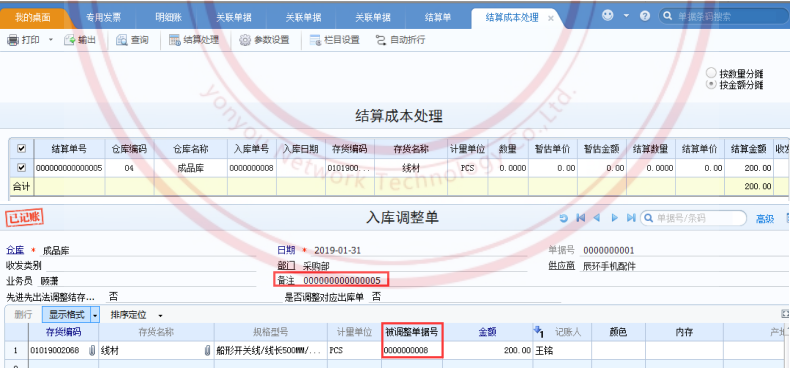Select 按金额分摊 radio option
794x374 pixels.
711,84
